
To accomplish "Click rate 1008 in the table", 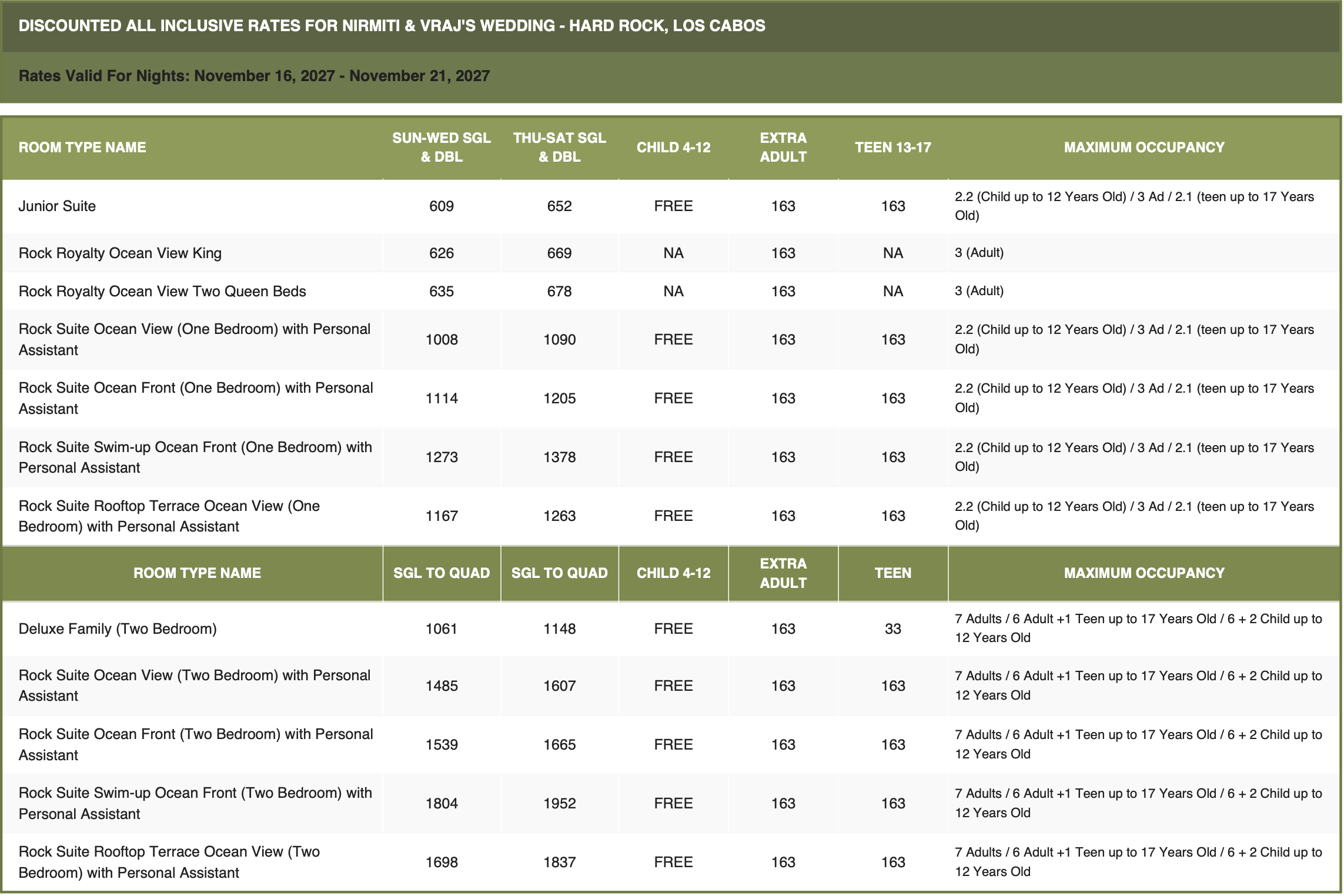I will tap(442, 339).
